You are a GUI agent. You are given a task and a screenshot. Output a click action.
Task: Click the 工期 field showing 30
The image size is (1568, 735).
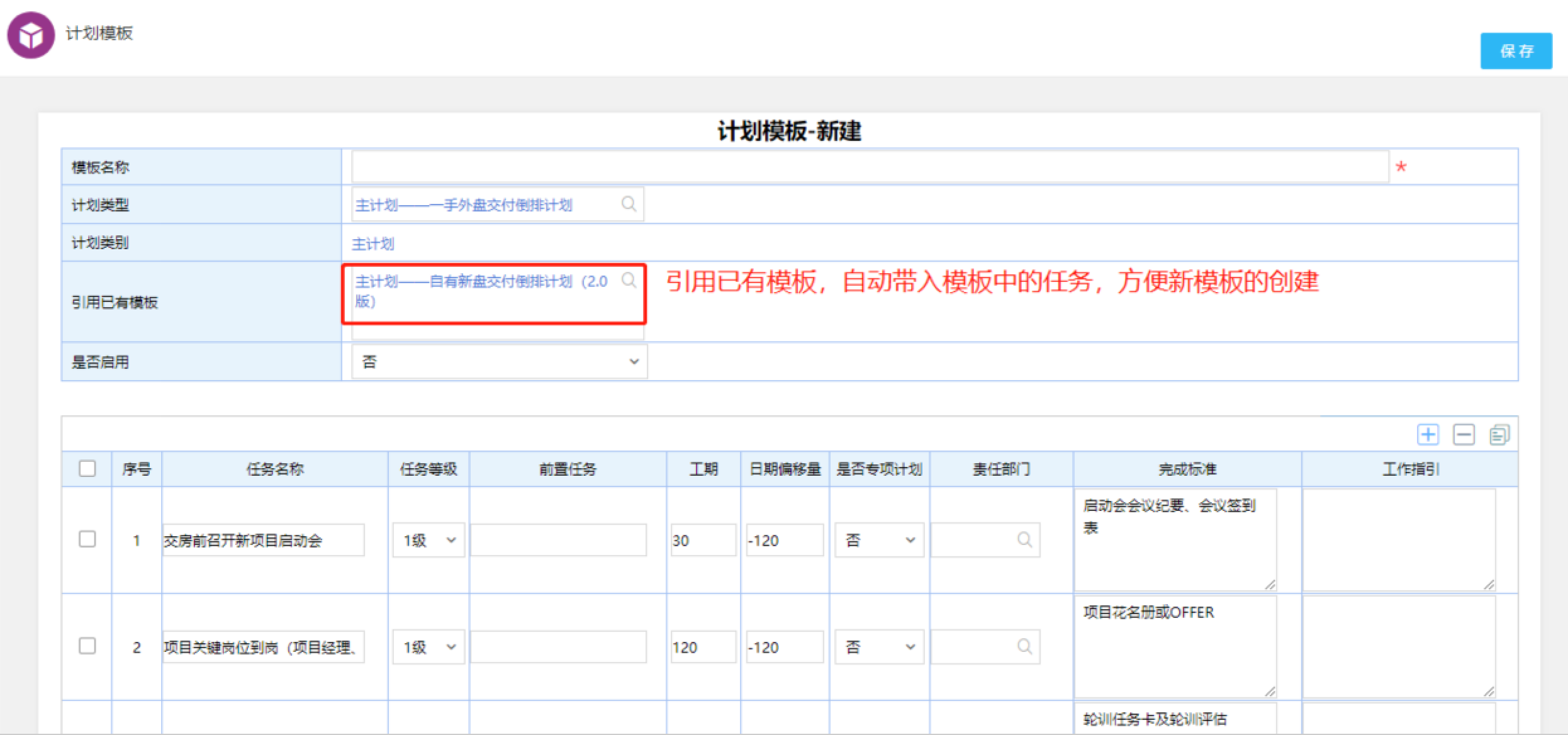(x=703, y=540)
